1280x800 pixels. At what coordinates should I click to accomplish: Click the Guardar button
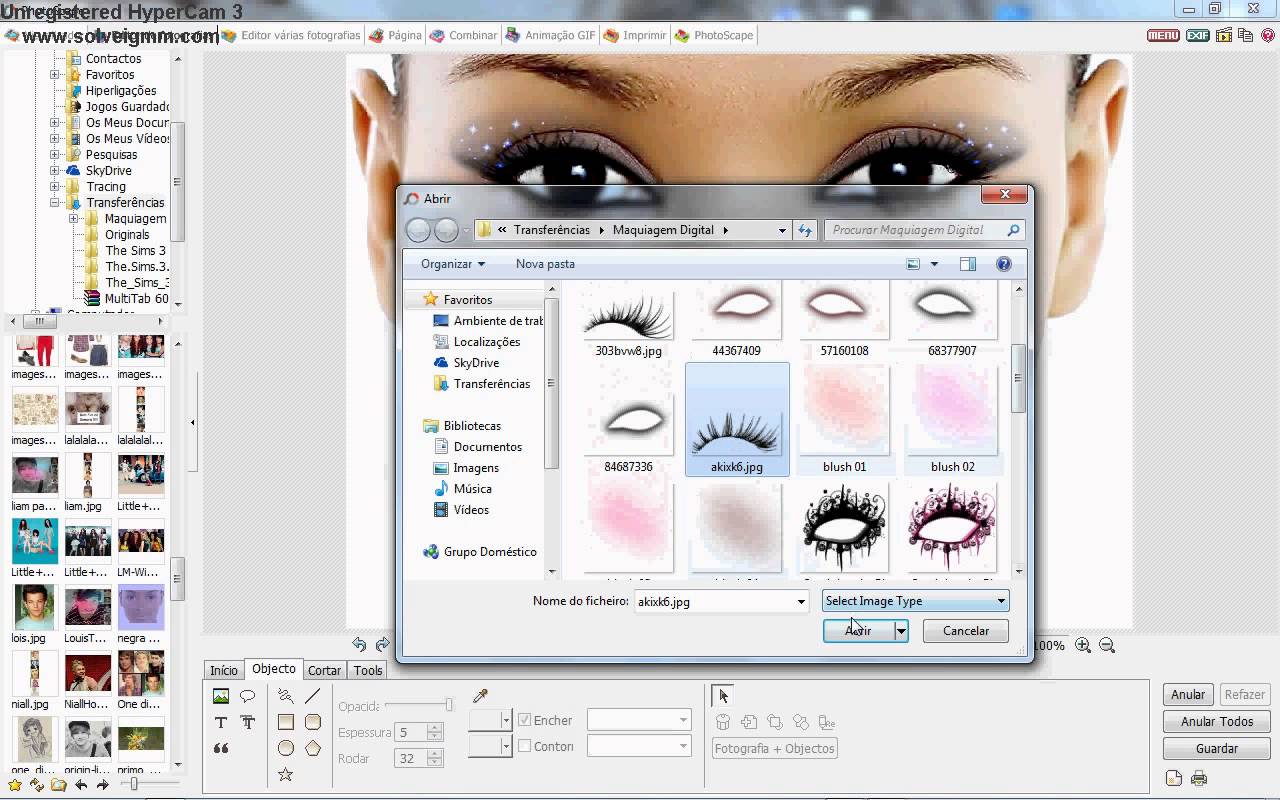click(x=1217, y=748)
